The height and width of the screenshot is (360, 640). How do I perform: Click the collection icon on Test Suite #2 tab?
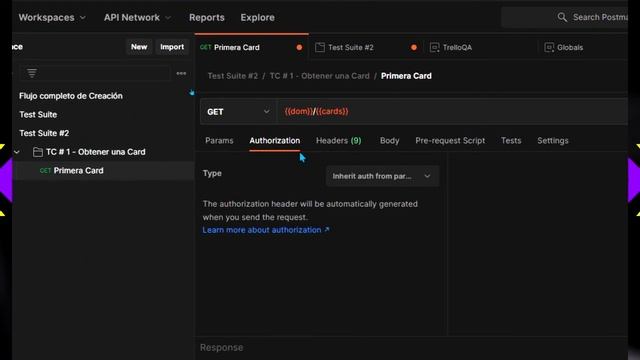pyautogui.click(x=320, y=47)
